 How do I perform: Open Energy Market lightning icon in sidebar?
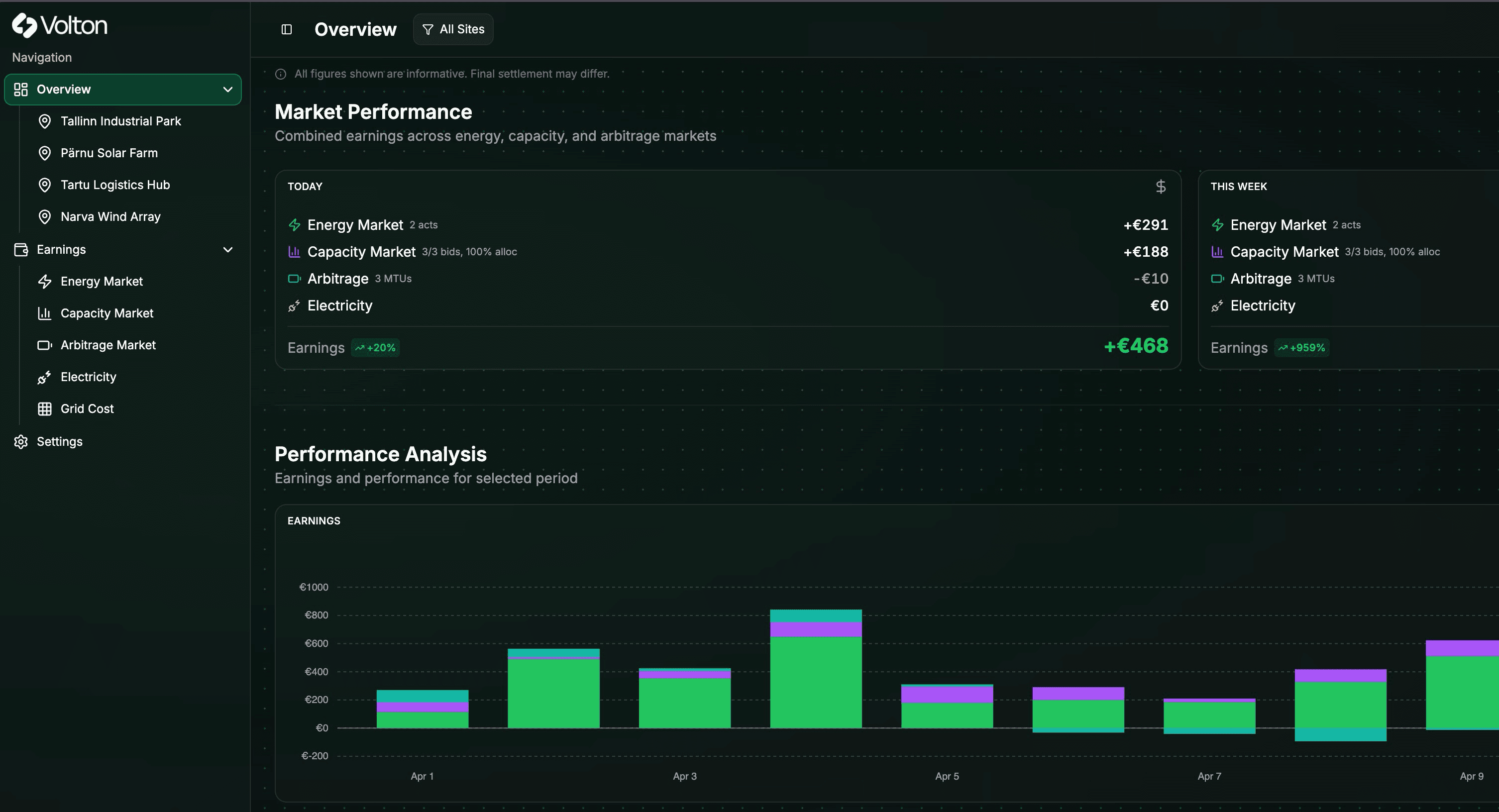[x=45, y=282]
